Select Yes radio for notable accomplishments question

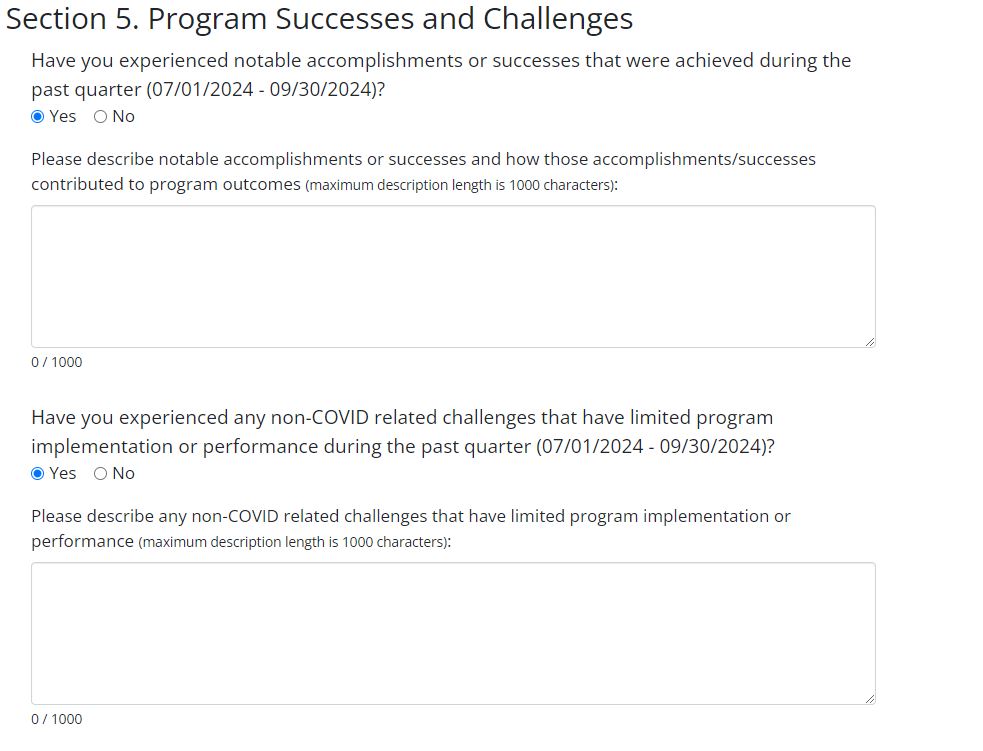click(x=38, y=117)
